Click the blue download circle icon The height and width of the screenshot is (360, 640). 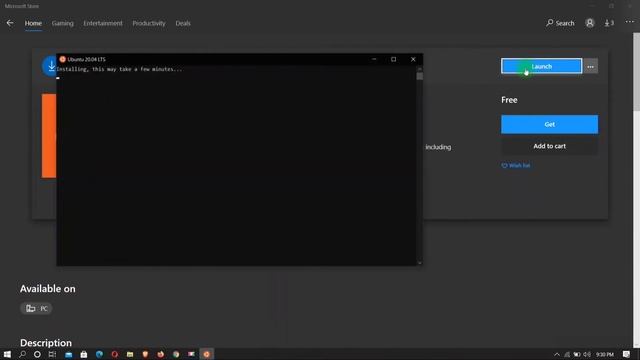point(49,66)
